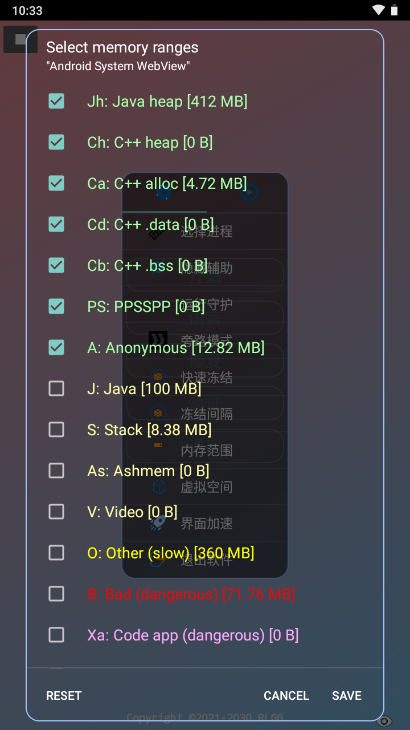Enable the B: Bad (dangerous) range
The image size is (410, 730).
coord(56,594)
